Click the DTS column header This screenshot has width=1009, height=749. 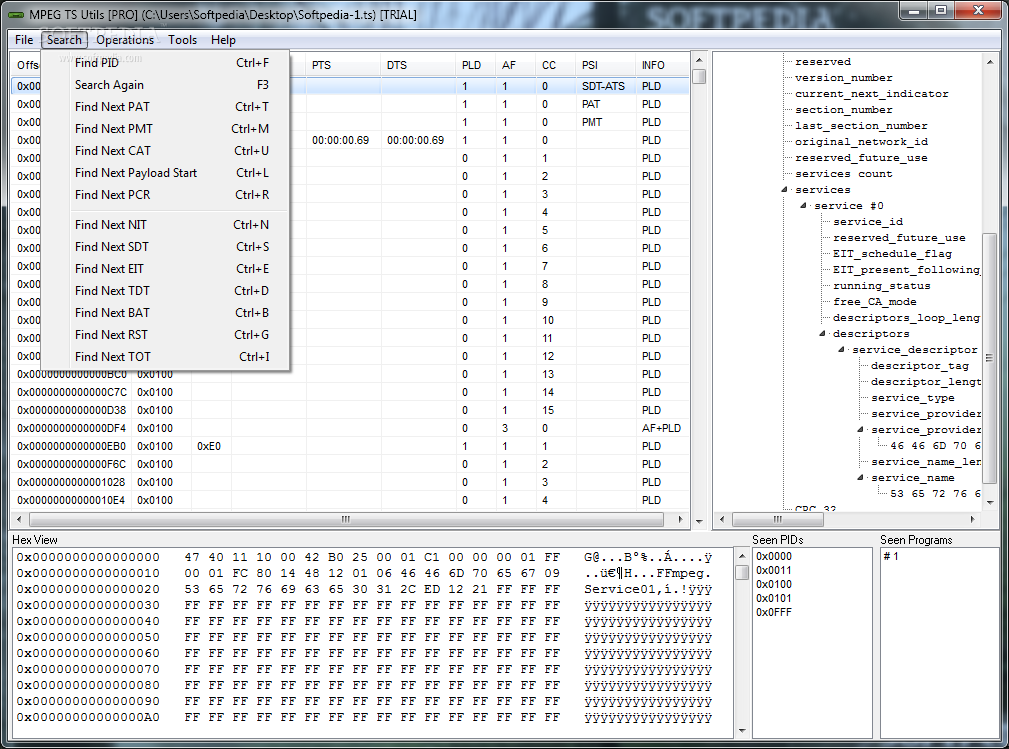(x=418, y=65)
